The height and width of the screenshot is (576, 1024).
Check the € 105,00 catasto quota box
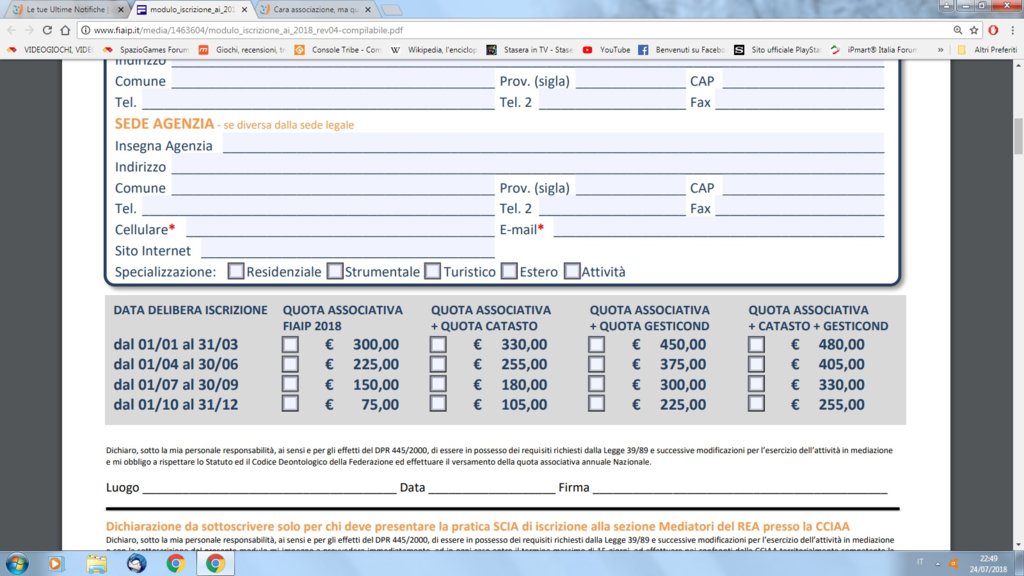coord(438,404)
